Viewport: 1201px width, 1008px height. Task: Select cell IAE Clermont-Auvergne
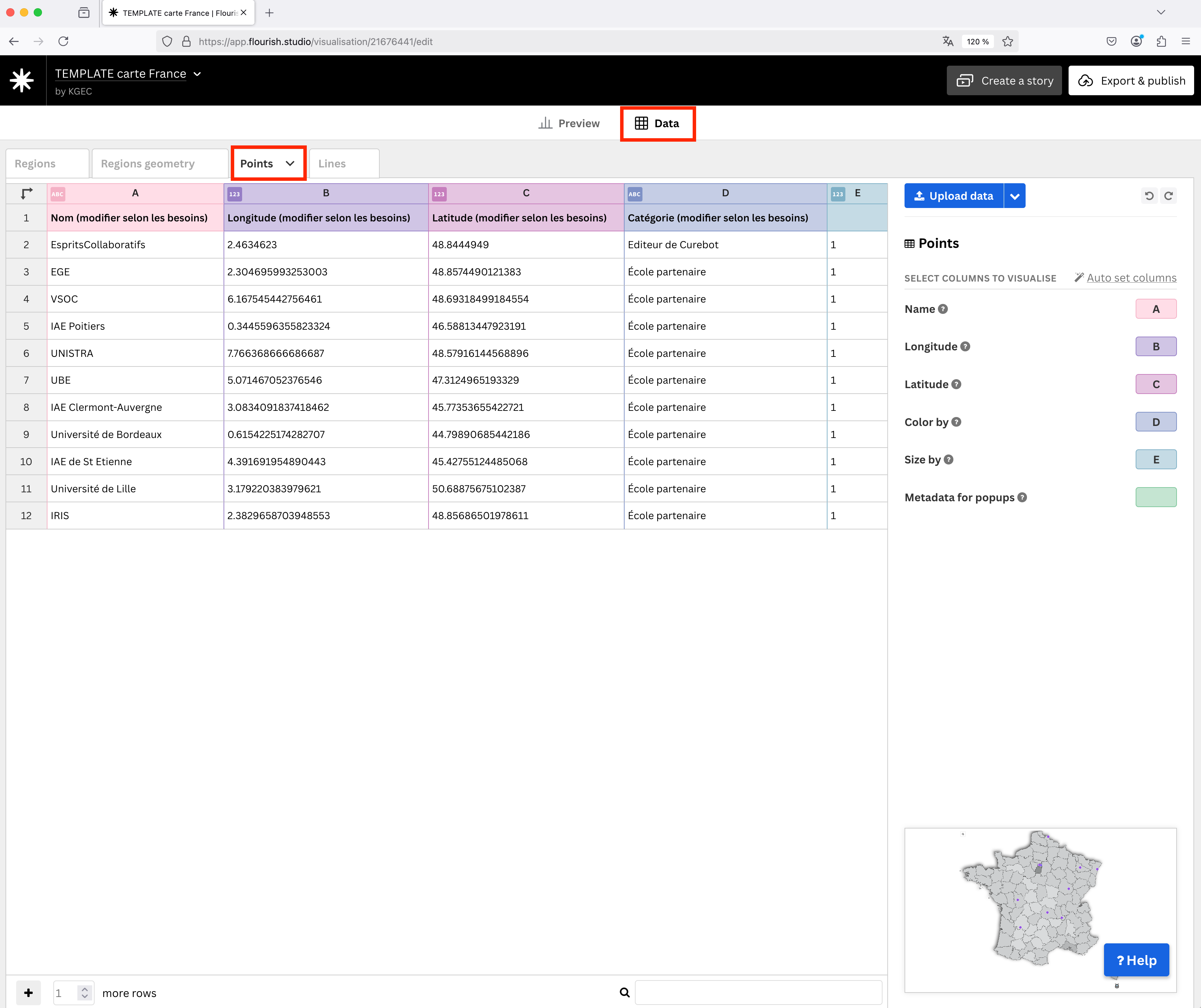point(135,408)
